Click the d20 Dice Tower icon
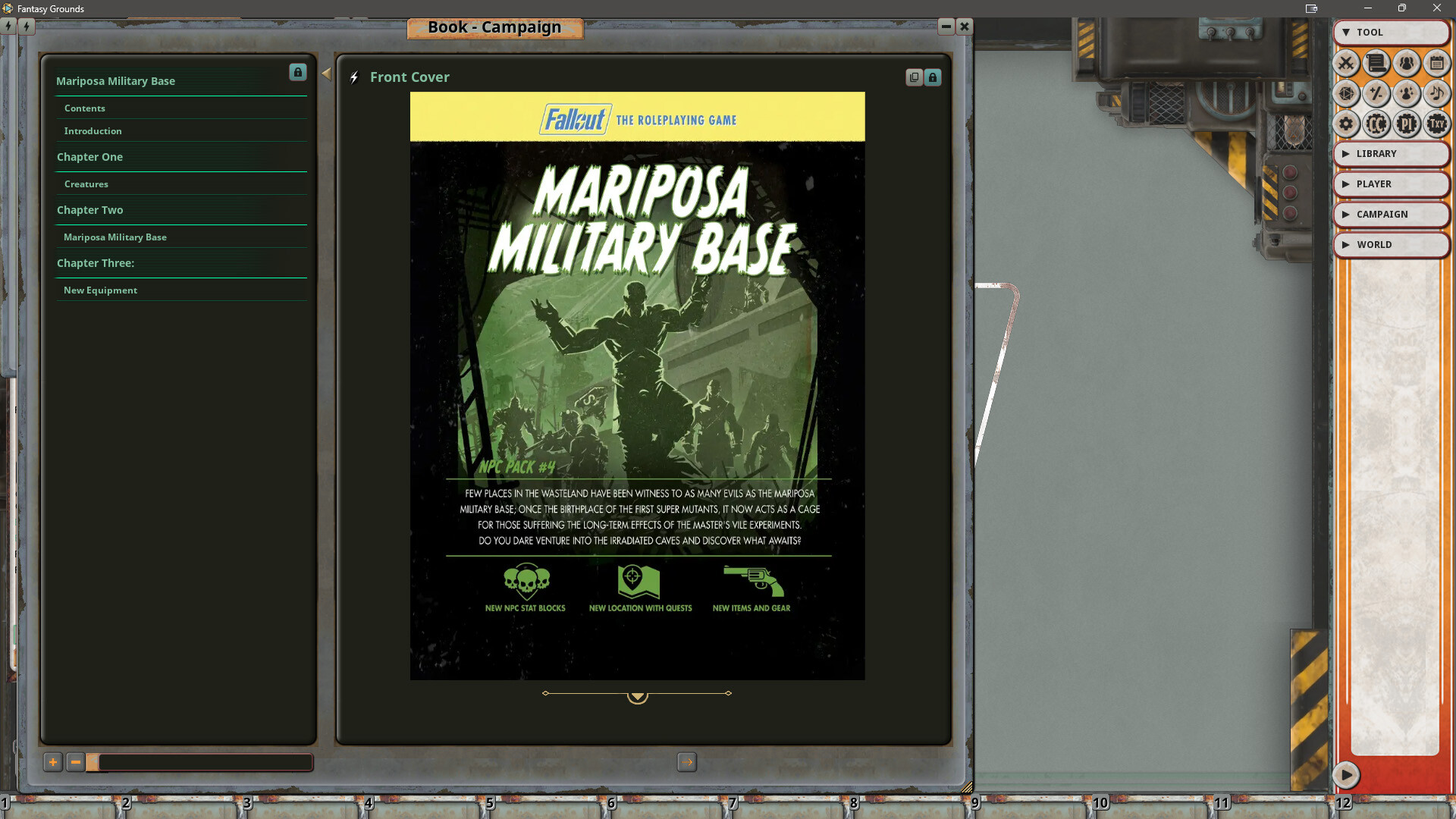Screen dimensions: 1456x819 1346,94
